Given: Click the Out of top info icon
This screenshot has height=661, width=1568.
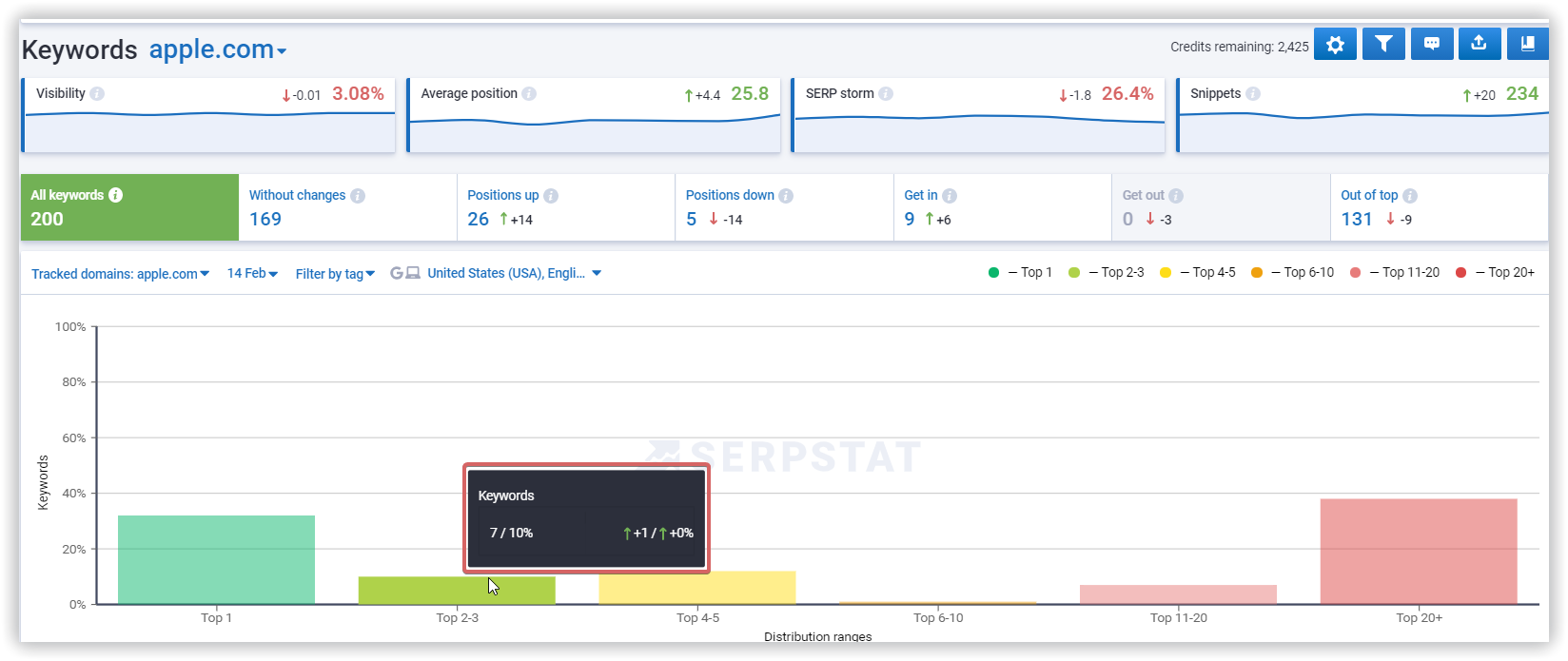Looking at the screenshot, I should click(x=1410, y=196).
